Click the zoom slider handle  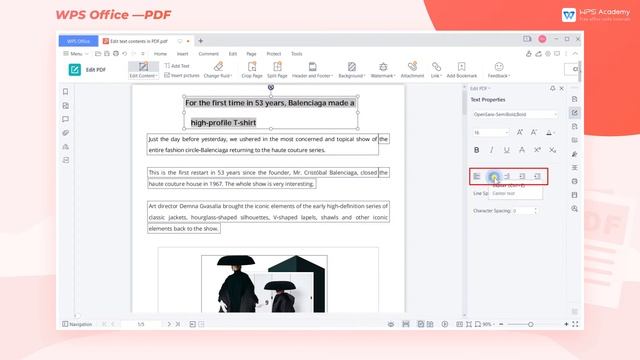(530, 324)
